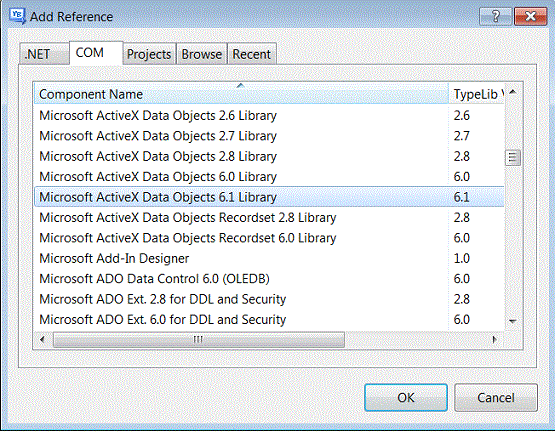Click the vertical scrollbar down arrow
555x432 pixels.
pos(513,321)
